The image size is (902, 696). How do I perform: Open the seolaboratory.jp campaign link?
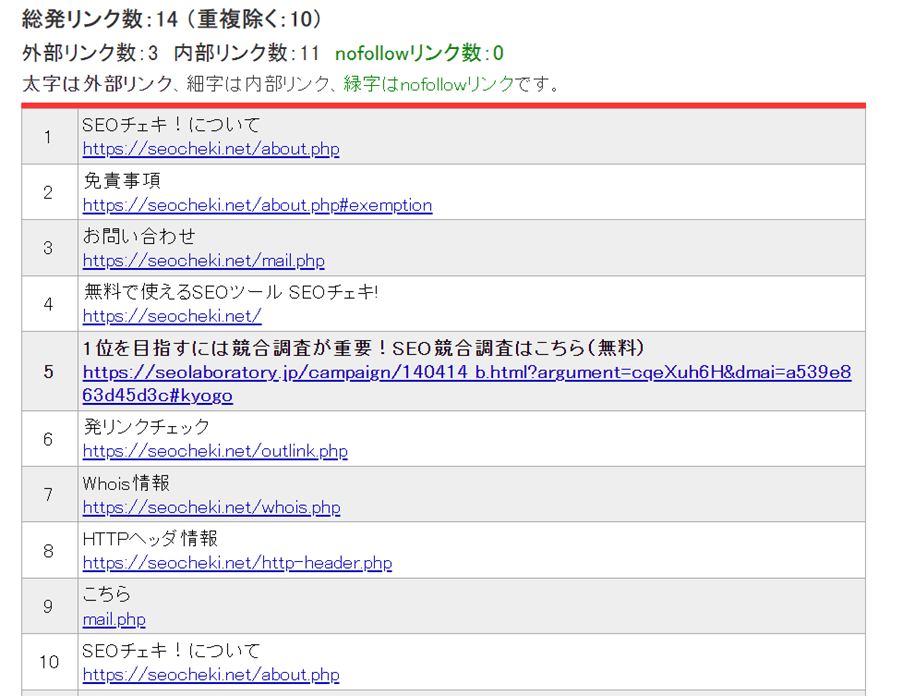tap(467, 384)
